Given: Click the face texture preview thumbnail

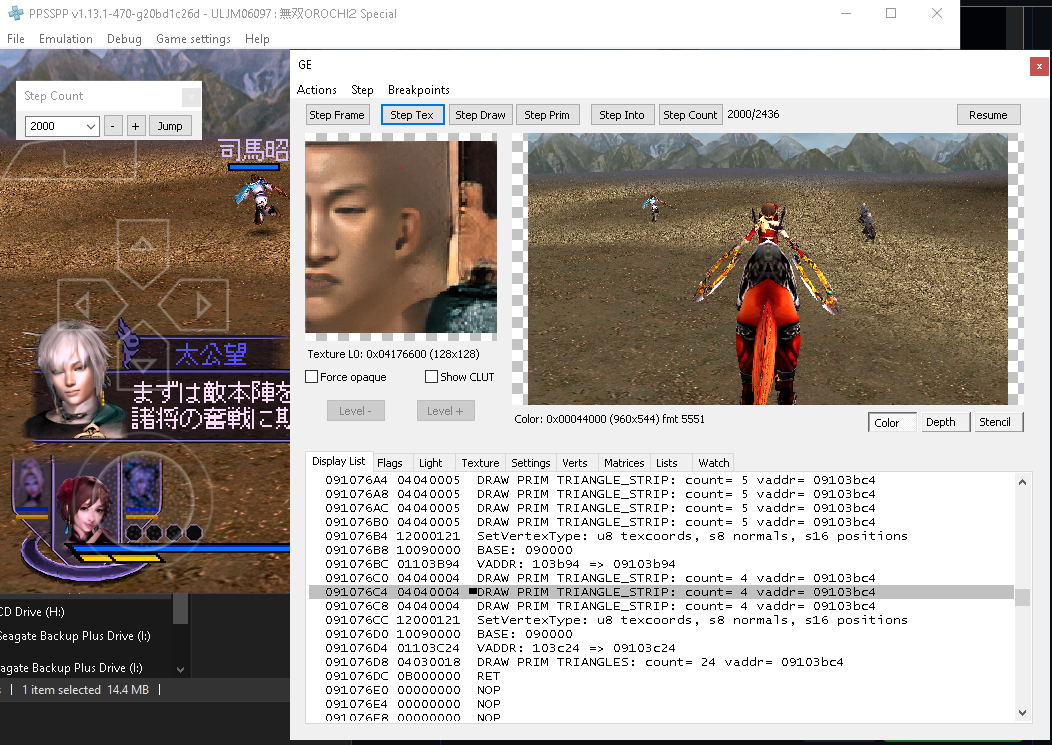Looking at the screenshot, I should click(x=400, y=236).
